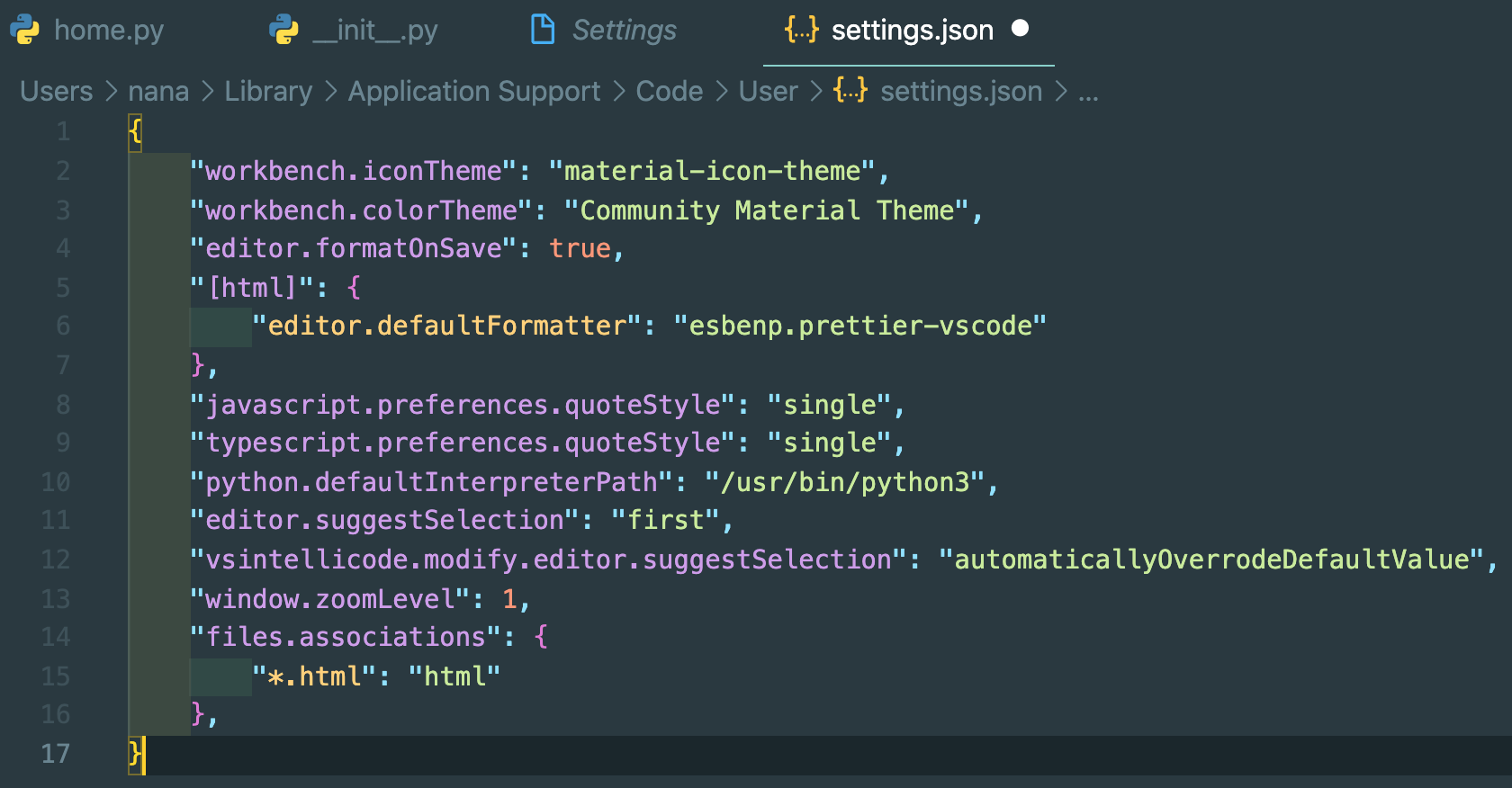Click the unsaved dot on settings.json tab
This screenshot has height=788, width=1512.
coord(1020,29)
